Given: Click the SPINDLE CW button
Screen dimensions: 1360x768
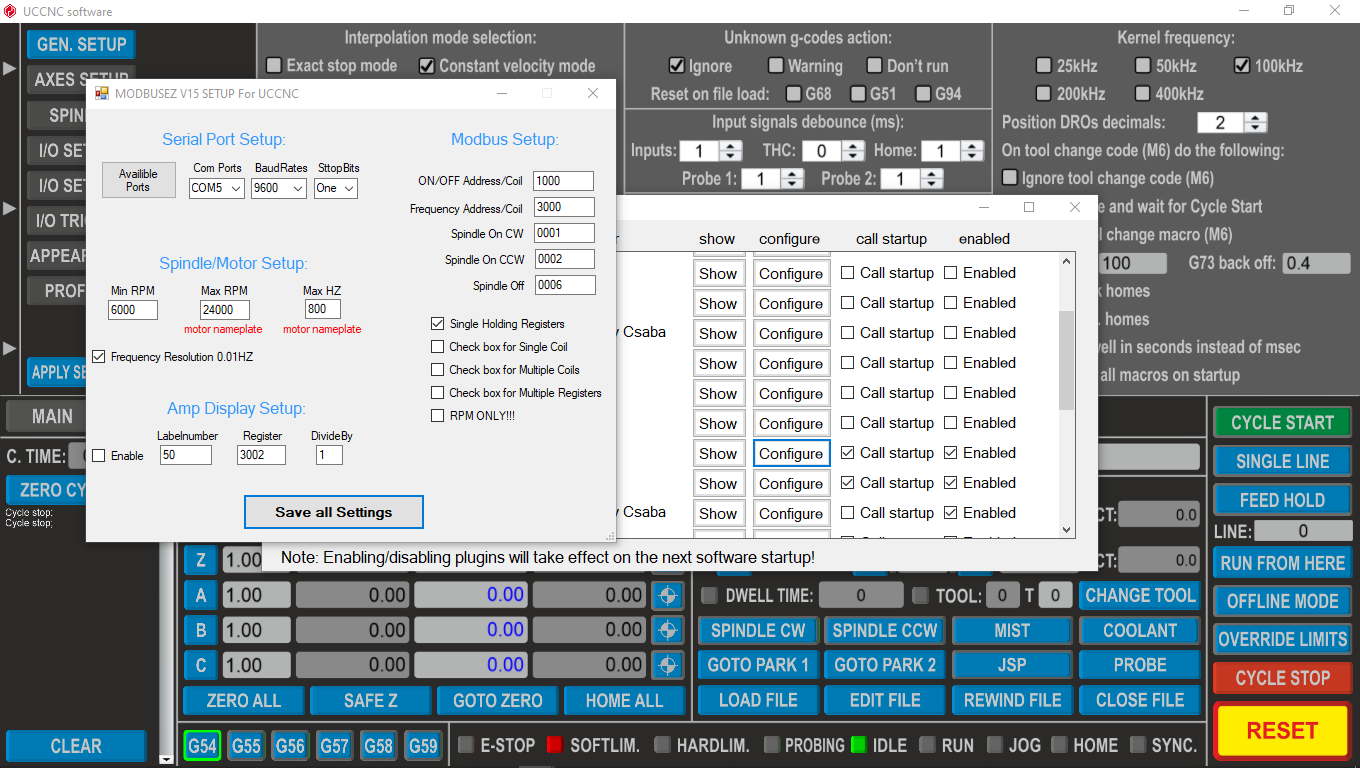Looking at the screenshot, I should pos(758,631).
